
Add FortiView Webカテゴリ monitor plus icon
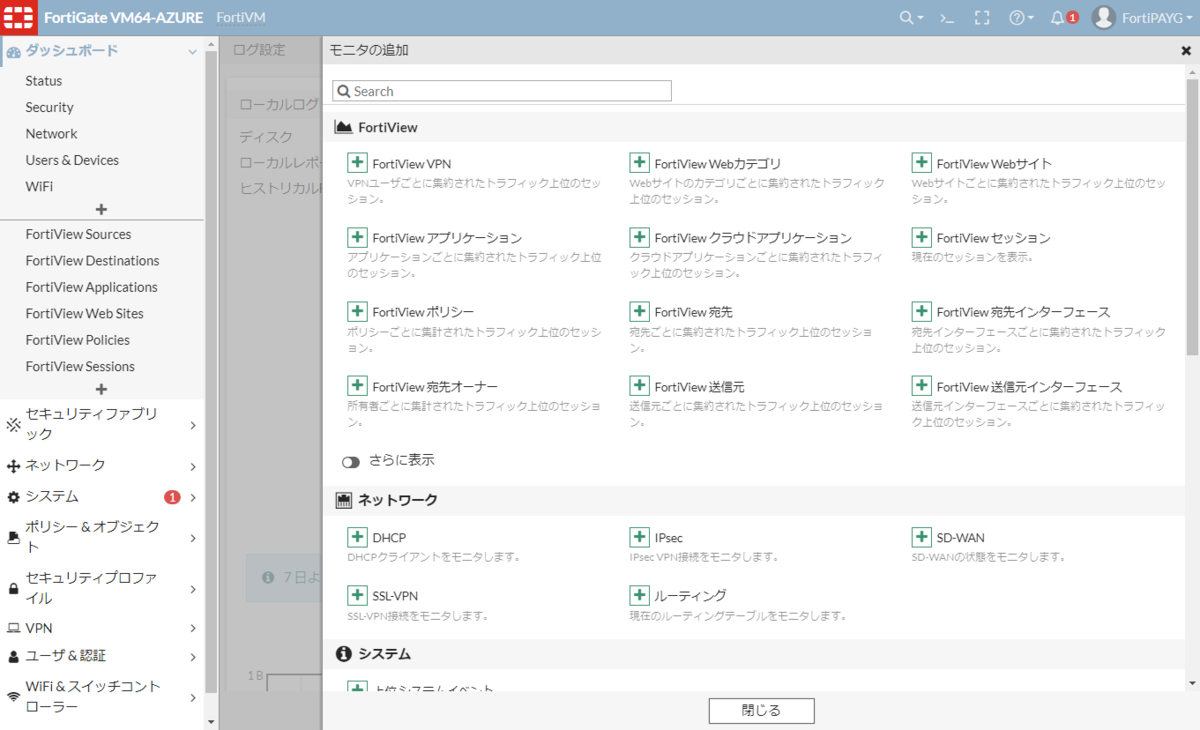click(639, 163)
